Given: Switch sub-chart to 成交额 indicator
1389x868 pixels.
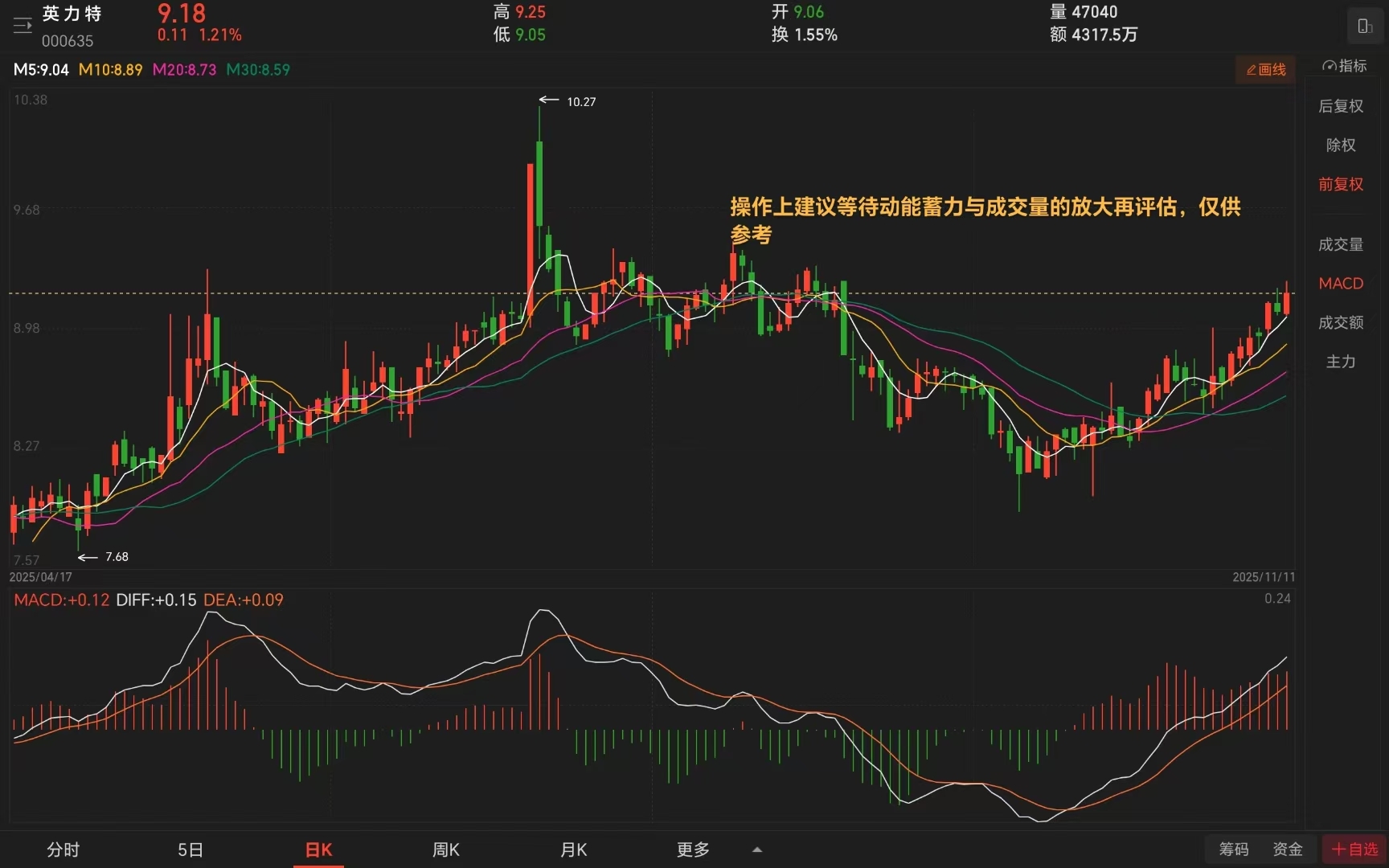Looking at the screenshot, I should [1341, 322].
